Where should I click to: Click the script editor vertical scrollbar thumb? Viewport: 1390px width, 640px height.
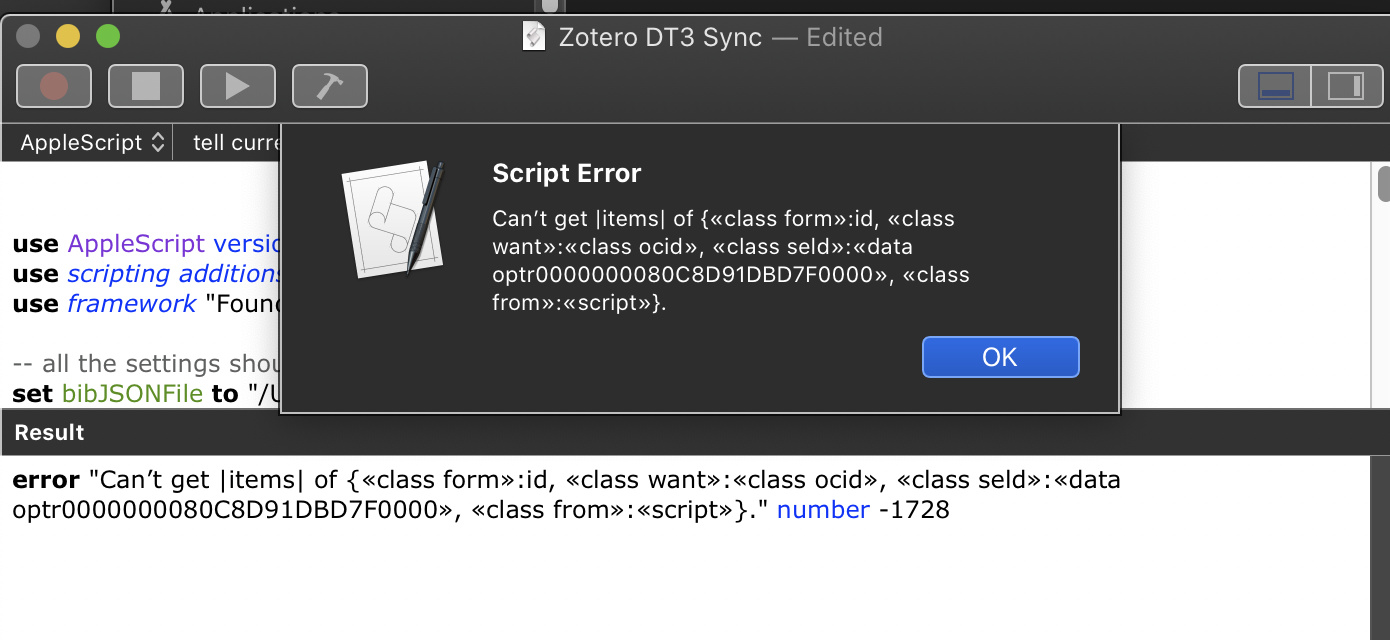click(1384, 184)
